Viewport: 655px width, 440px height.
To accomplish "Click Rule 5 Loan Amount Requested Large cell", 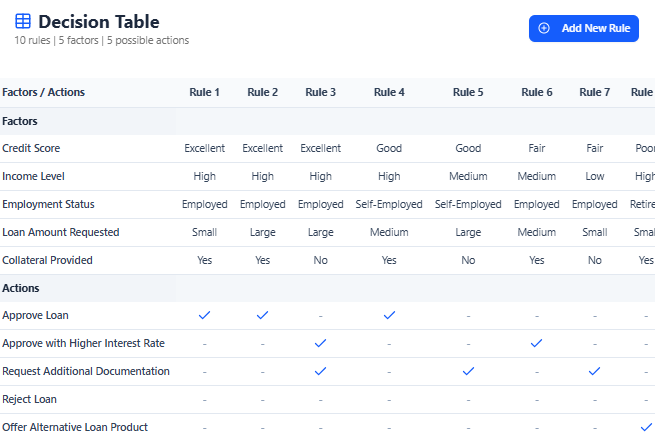I will (x=468, y=232).
